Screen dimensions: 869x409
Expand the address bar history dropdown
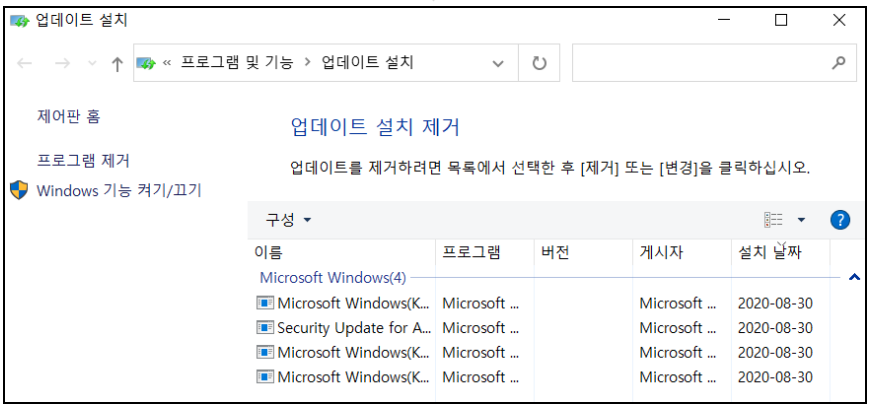click(498, 63)
